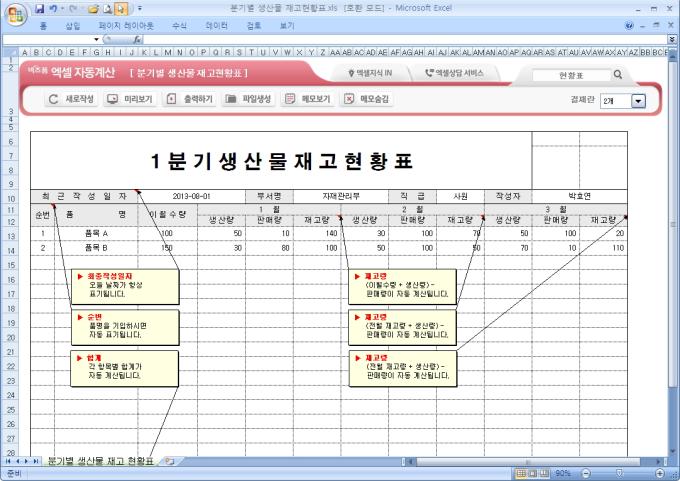This screenshot has width=680, height=481.
Task: Open print preview from quick access toolbar
Action: point(107,8)
